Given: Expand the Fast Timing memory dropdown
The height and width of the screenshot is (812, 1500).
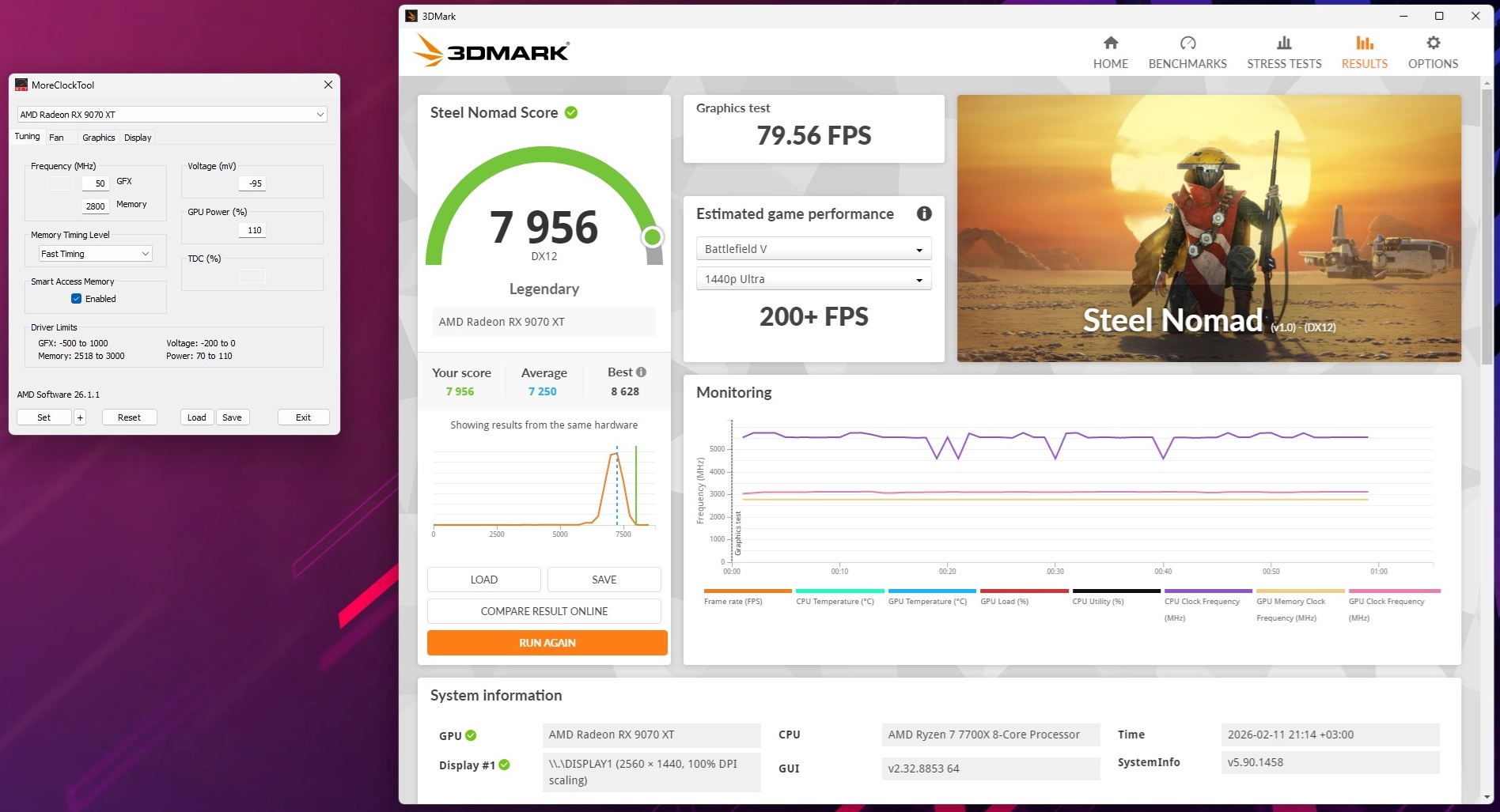Looking at the screenshot, I should click(95, 254).
